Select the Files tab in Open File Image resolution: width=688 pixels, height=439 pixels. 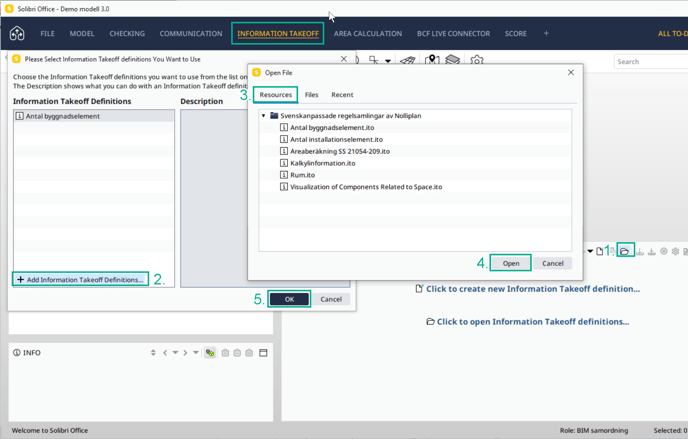click(x=312, y=95)
